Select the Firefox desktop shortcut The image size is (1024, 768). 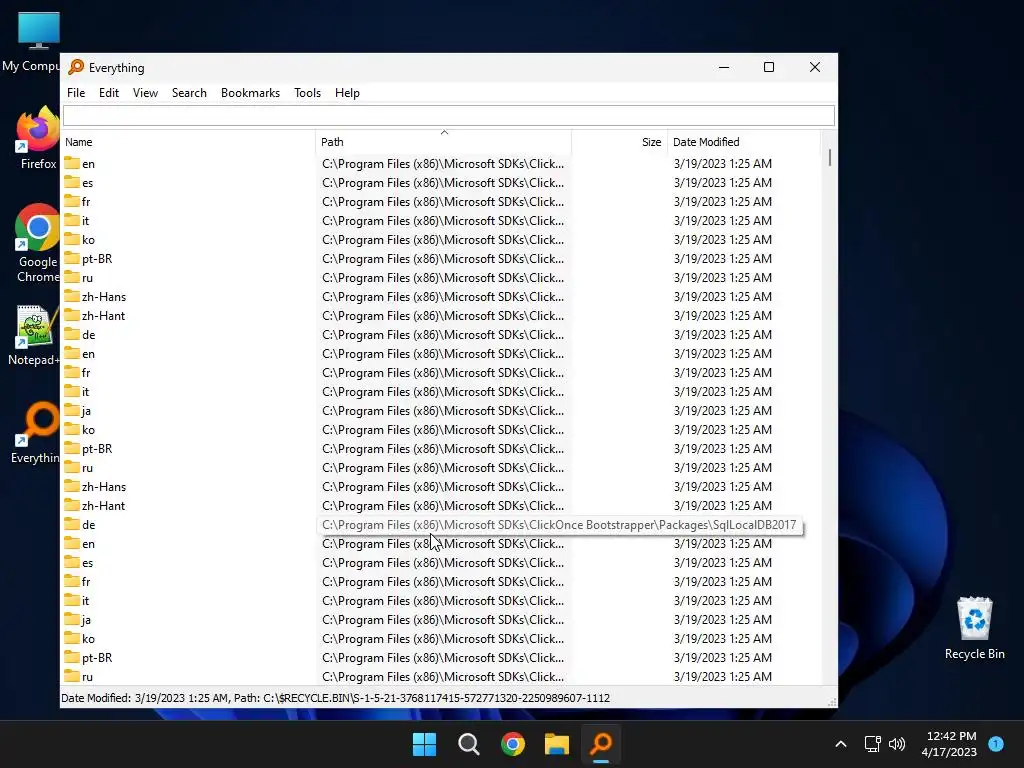pyautogui.click(x=37, y=138)
